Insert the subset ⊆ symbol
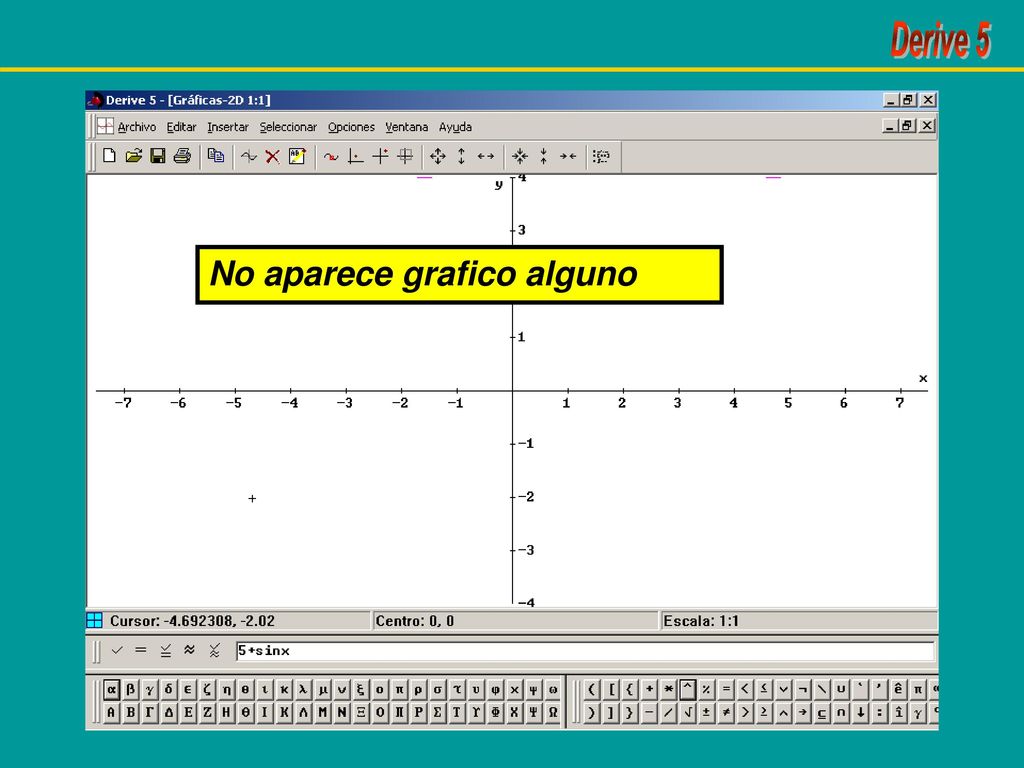The height and width of the screenshot is (768, 1024). point(822,712)
